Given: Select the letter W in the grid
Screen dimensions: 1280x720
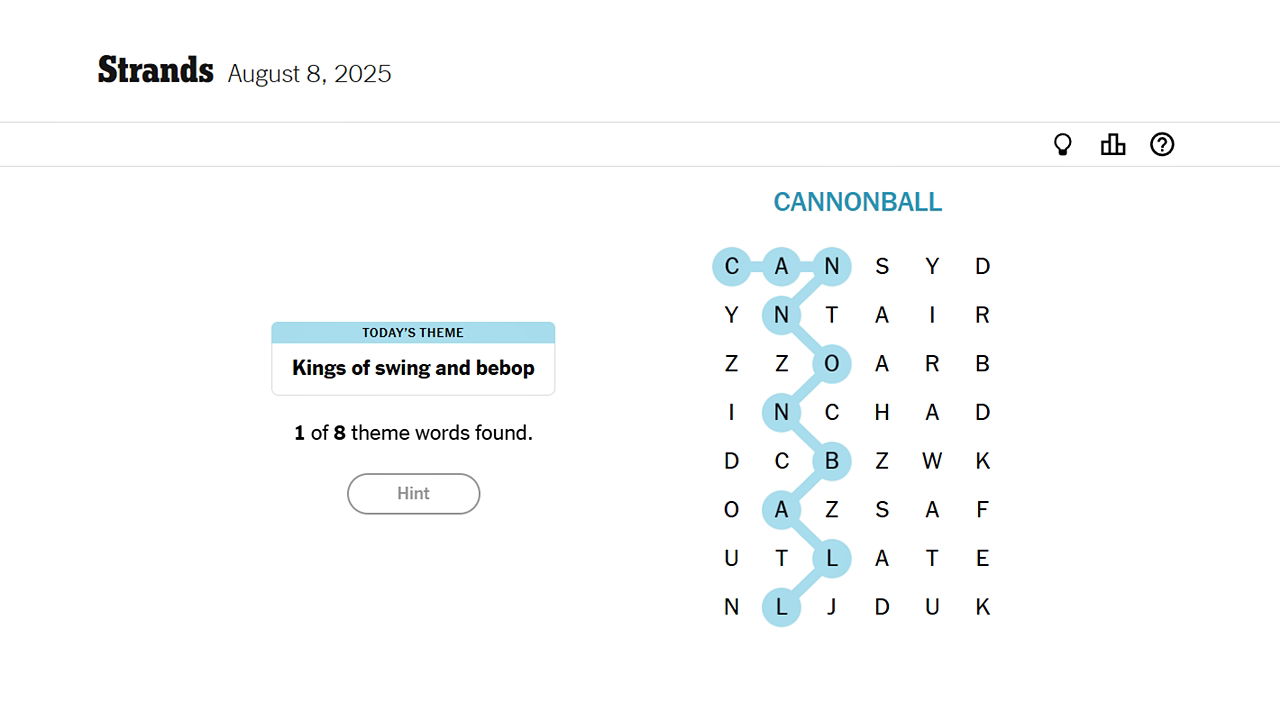Looking at the screenshot, I should click(x=932, y=461).
